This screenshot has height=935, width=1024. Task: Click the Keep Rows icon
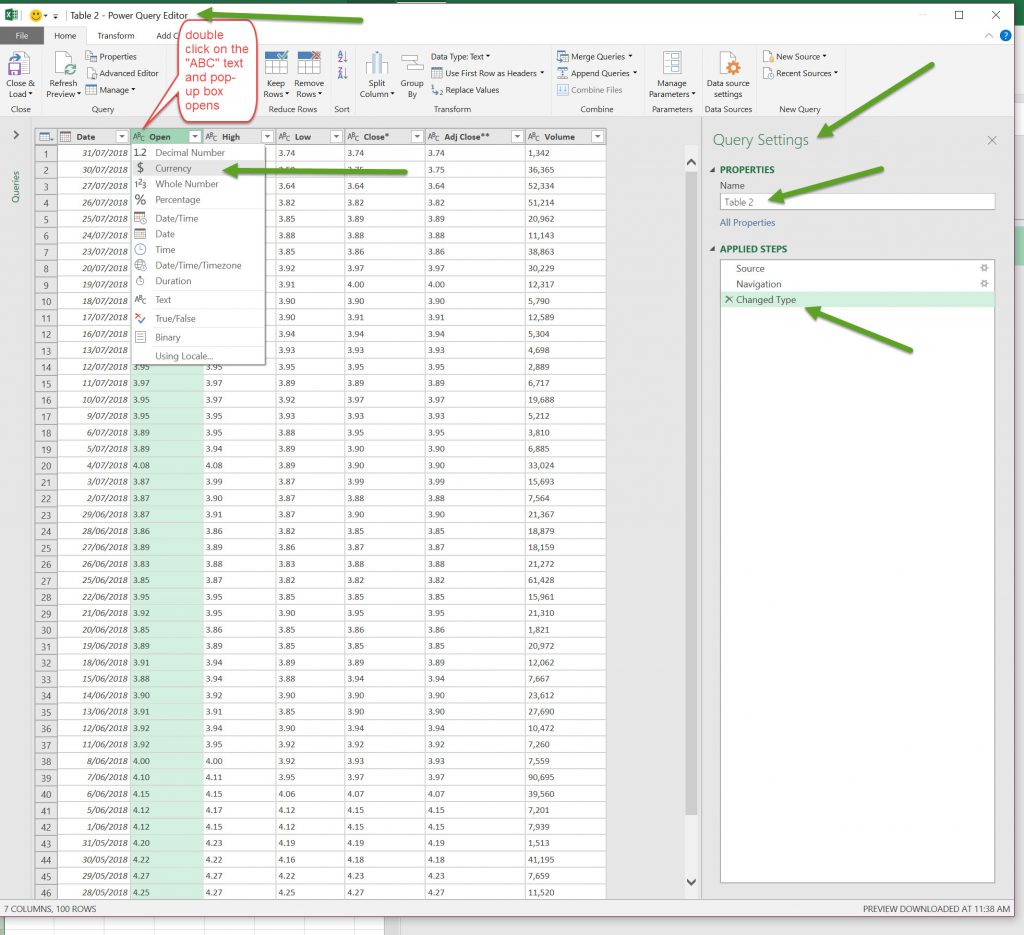[x=275, y=66]
